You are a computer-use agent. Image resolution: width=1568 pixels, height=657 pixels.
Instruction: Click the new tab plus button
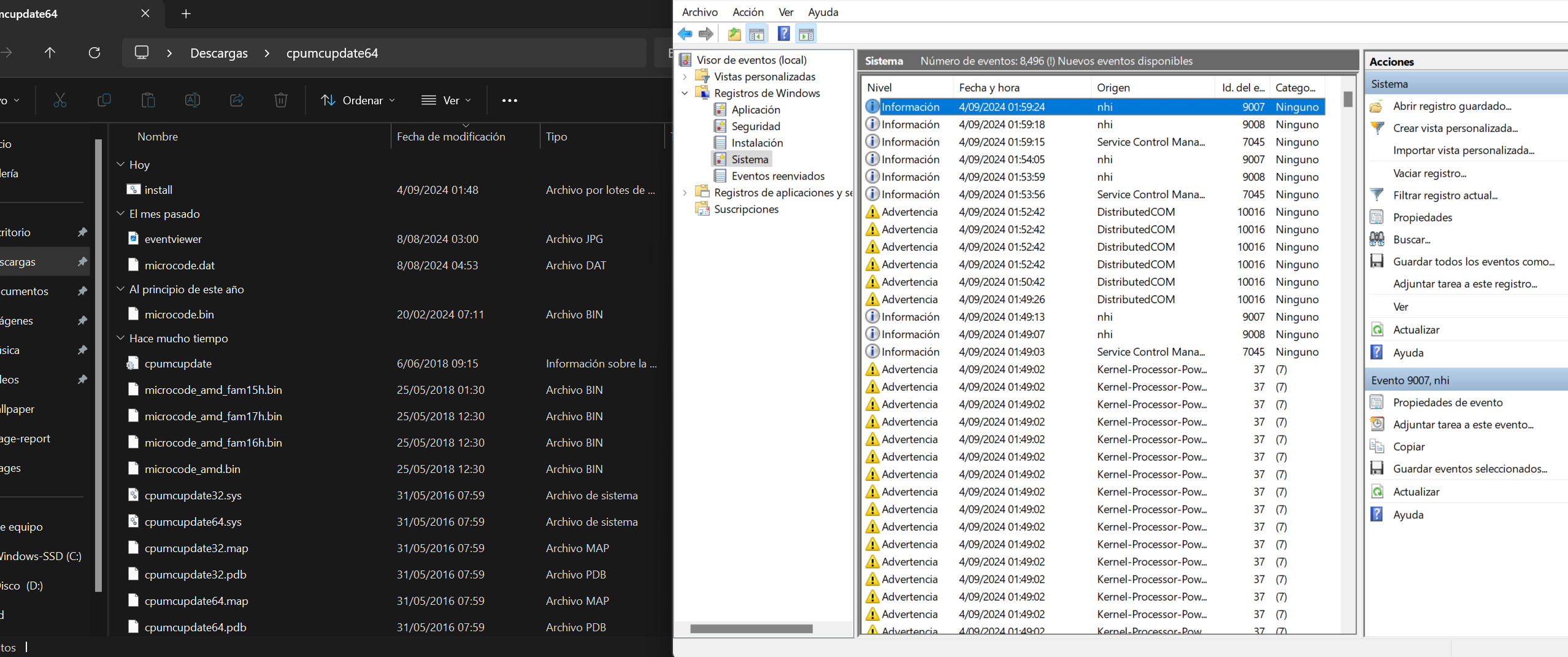(x=186, y=13)
